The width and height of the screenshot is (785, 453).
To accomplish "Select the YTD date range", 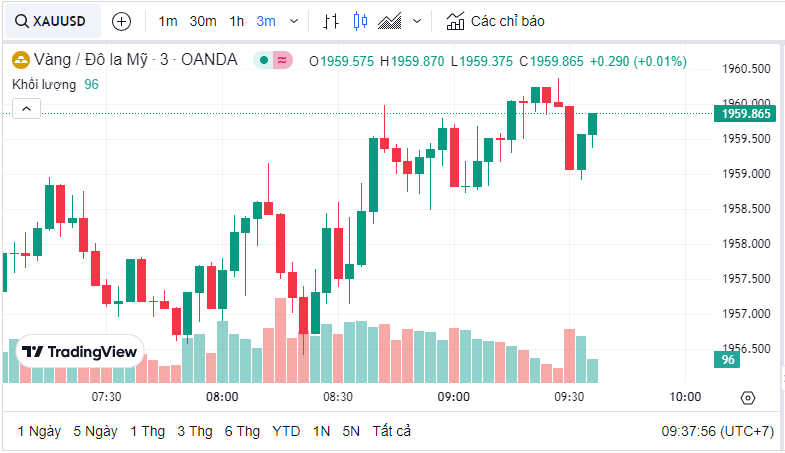I will pyautogui.click(x=286, y=431).
